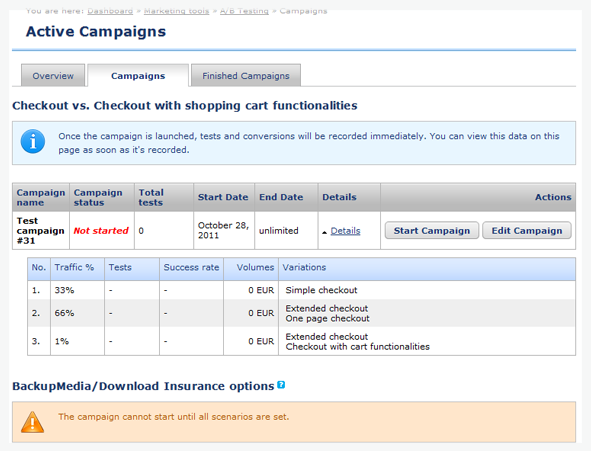
Task: Click the orange warning triangle icon
Action: click(32, 422)
